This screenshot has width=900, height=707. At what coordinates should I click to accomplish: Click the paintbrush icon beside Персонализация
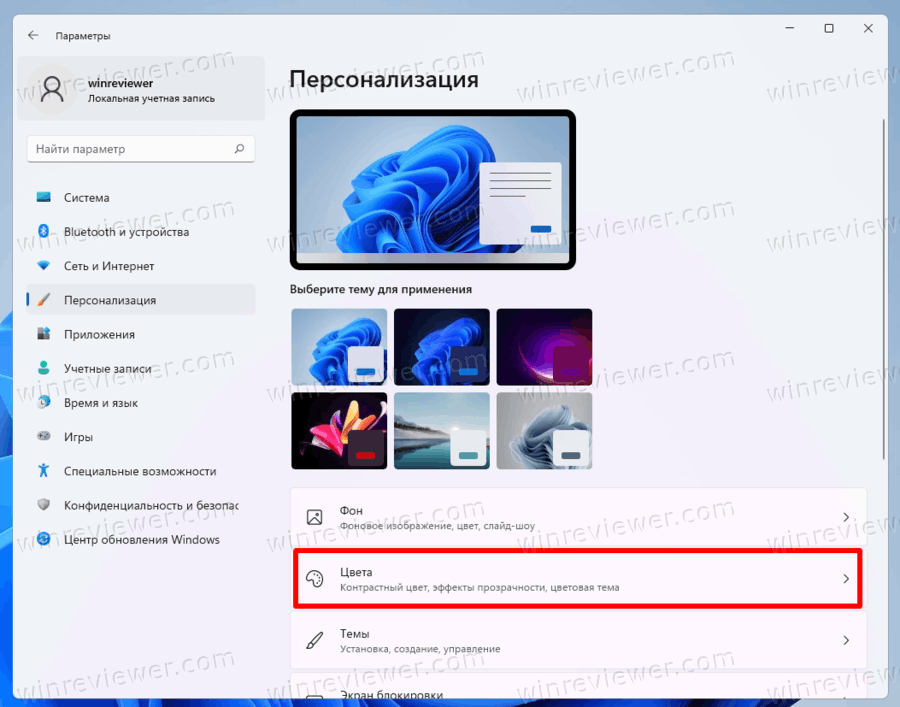44,300
